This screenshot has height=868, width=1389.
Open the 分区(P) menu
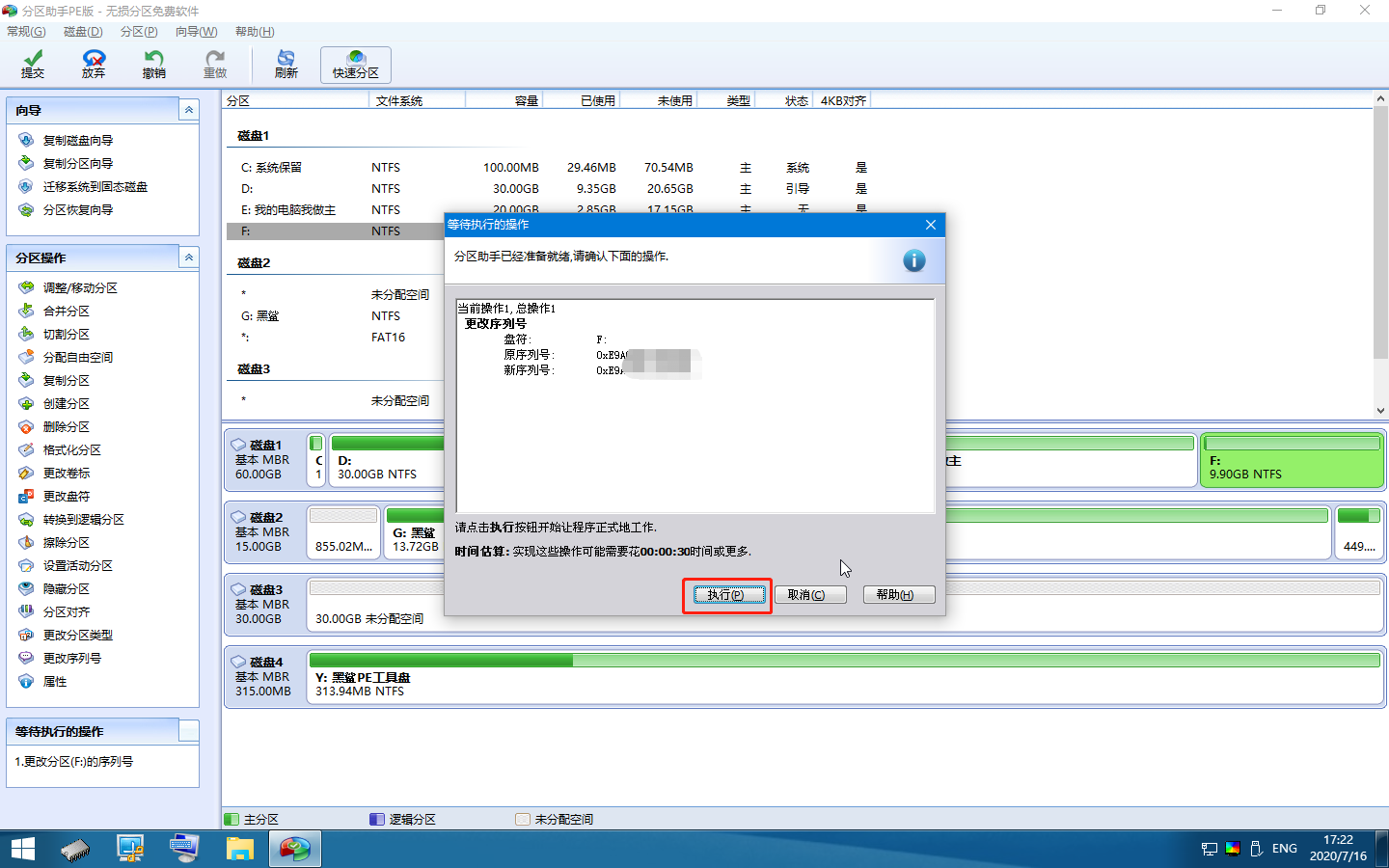(x=139, y=32)
